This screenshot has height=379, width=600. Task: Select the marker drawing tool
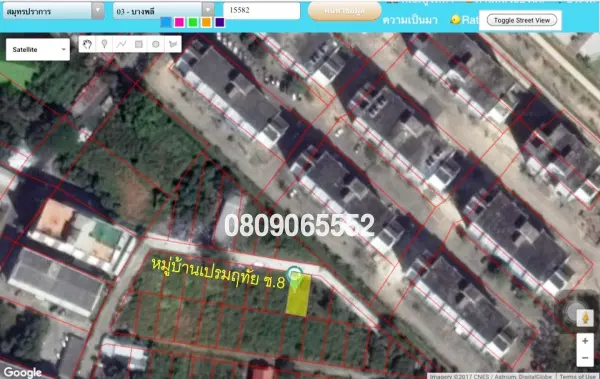click(104, 44)
